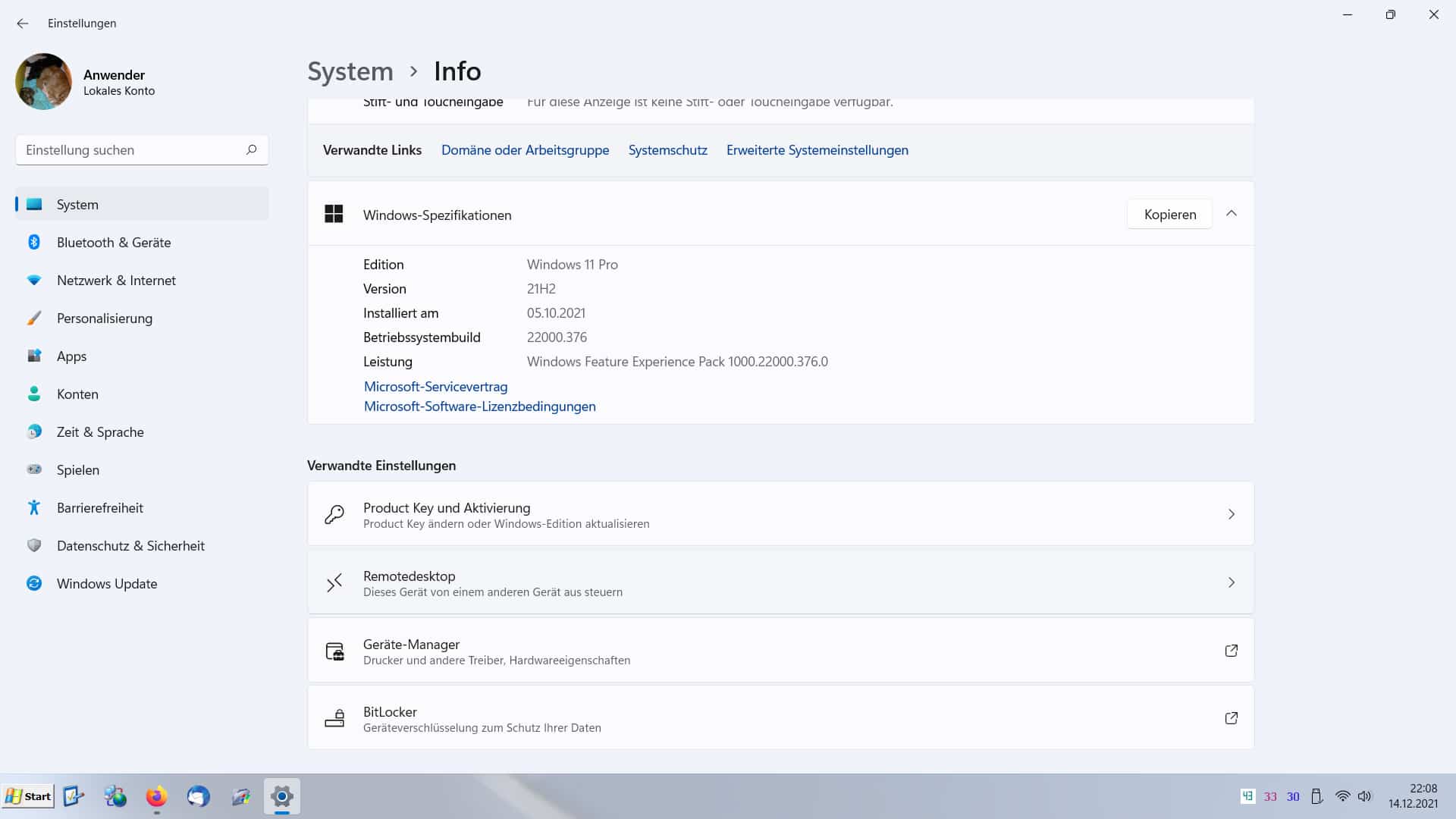Click the Spielen gamepad icon
1456x819 pixels.
pyautogui.click(x=34, y=469)
